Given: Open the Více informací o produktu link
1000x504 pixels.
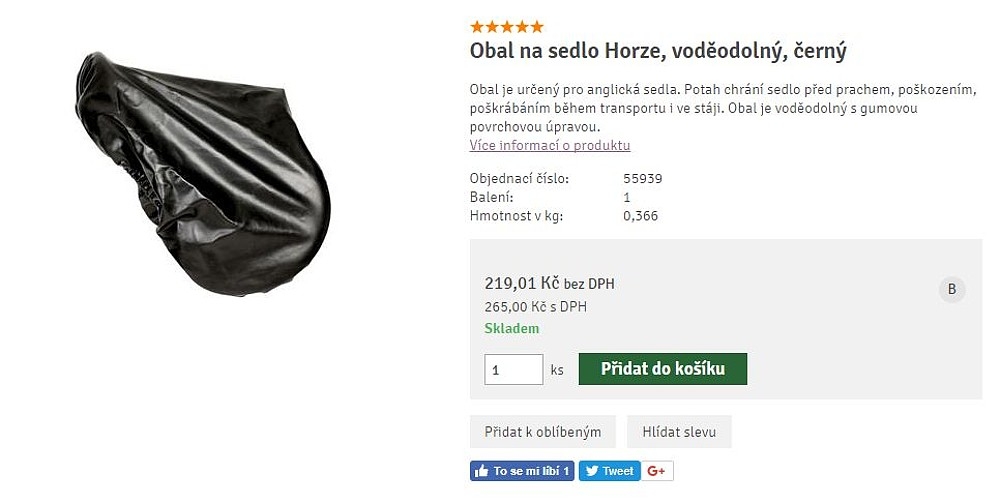Looking at the screenshot, I should [550, 145].
